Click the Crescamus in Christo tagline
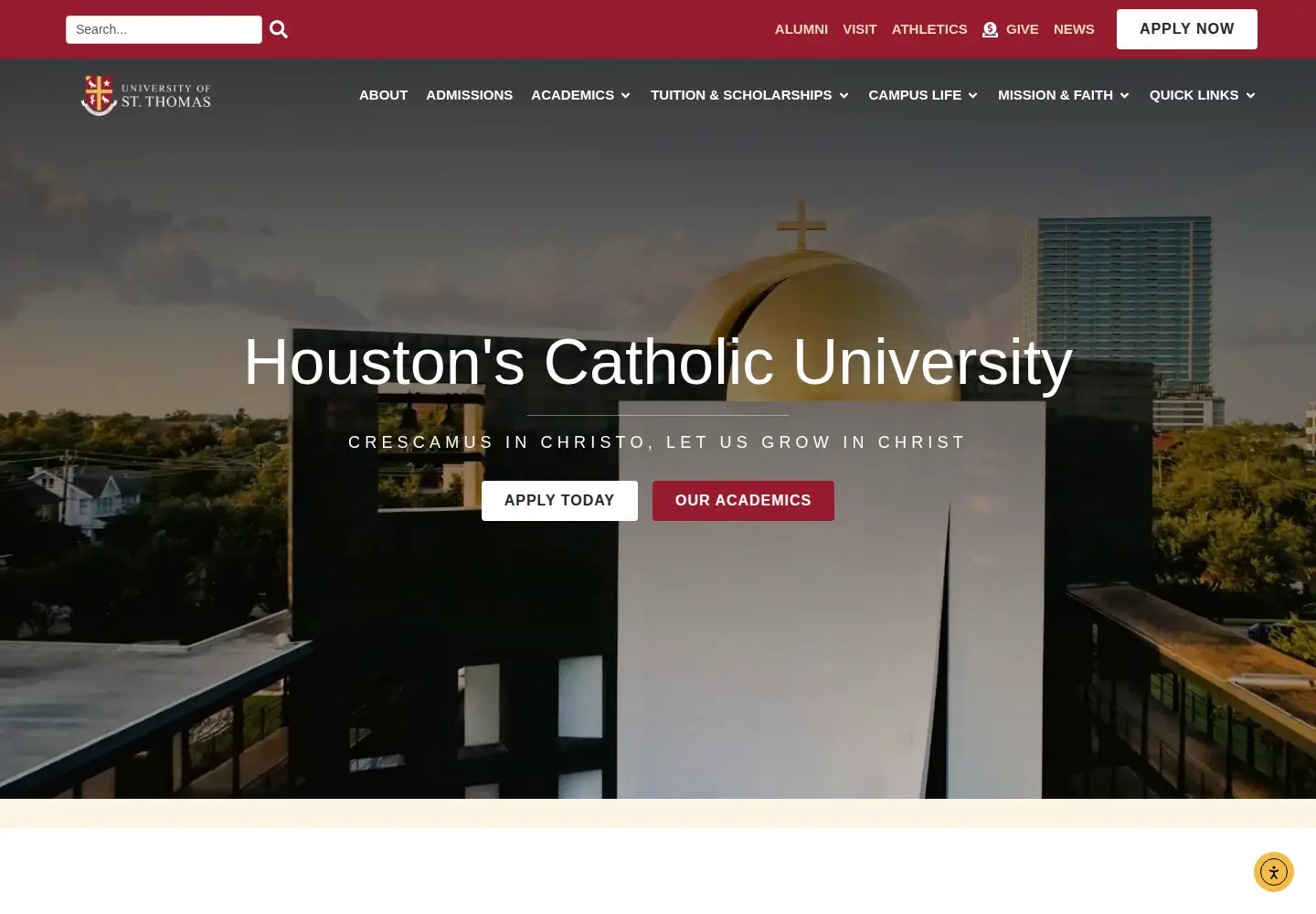The image size is (1316, 914). (658, 442)
